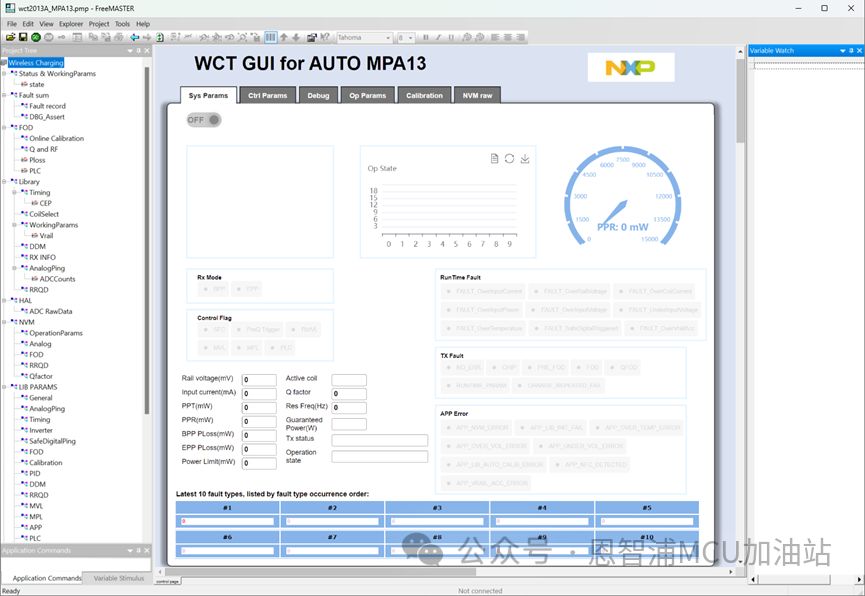Viewport: 865px width, 596px height.
Task: Go back with the blue left arrow
Action: [x=134, y=38]
